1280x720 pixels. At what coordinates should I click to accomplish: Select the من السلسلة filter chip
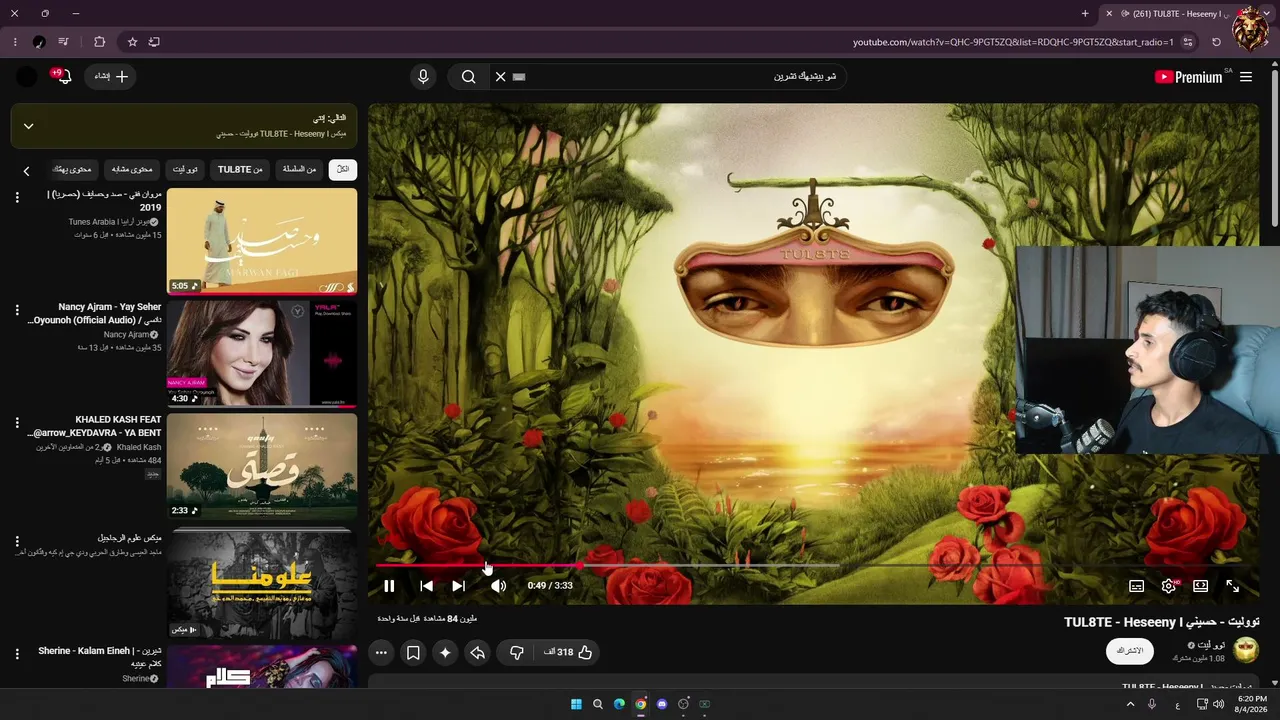299,170
